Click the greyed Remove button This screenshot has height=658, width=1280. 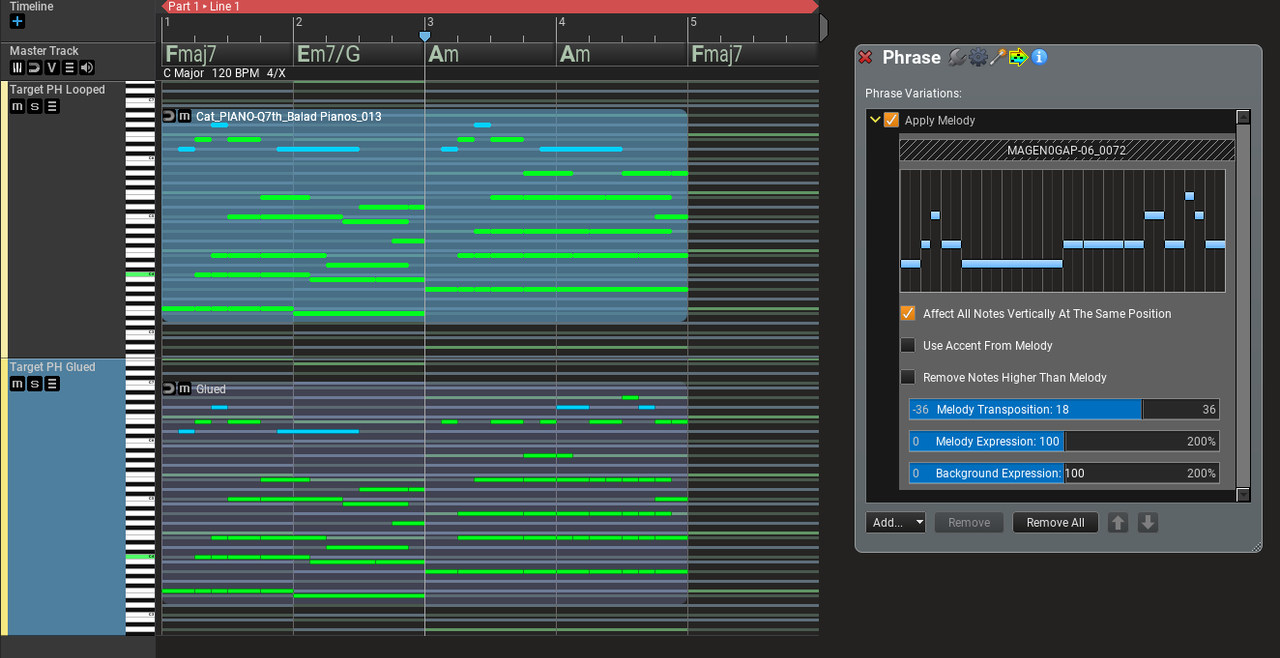tap(969, 522)
